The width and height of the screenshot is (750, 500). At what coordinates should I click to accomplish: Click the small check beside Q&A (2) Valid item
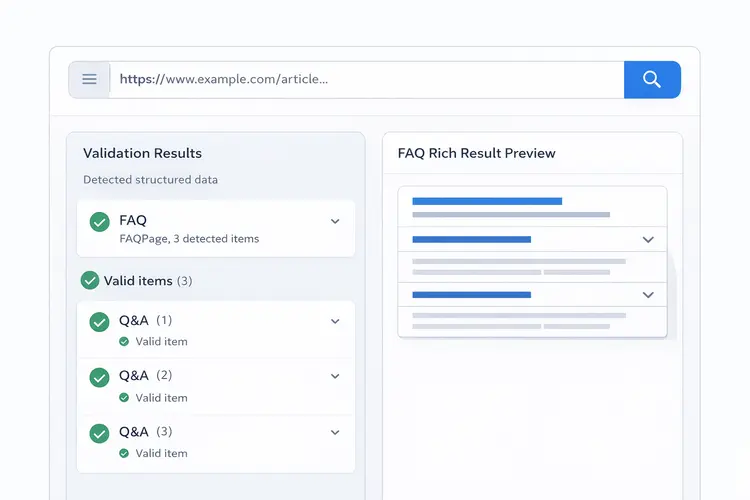click(124, 398)
